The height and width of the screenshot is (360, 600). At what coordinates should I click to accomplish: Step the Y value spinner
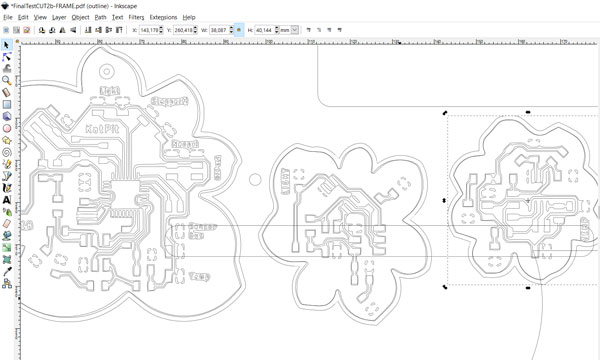(196, 29)
